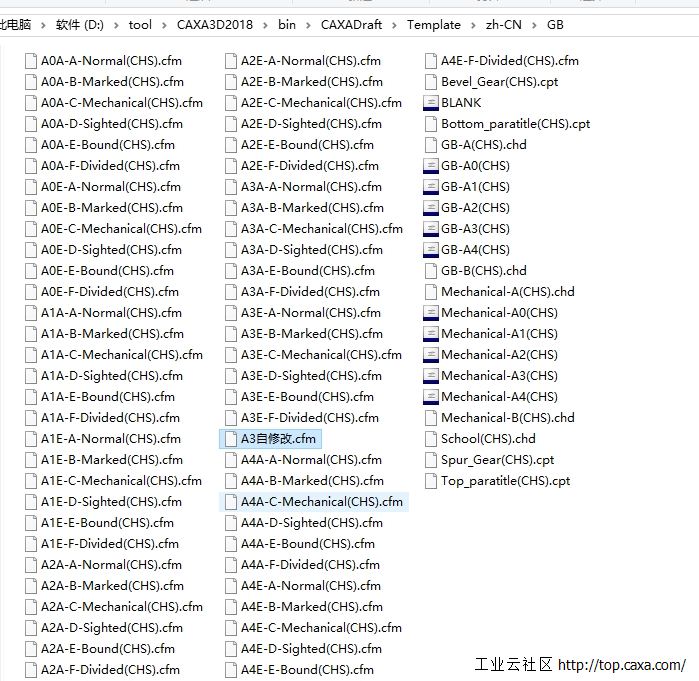699x681 pixels.
Task: Open the BLANK template file icon
Action: click(431, 103)
